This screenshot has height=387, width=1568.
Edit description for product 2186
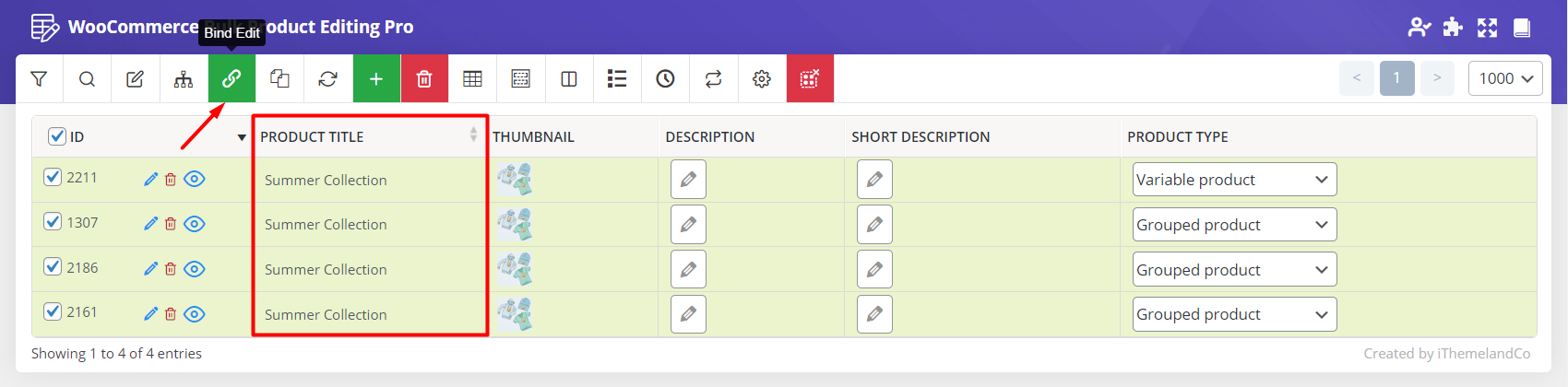tap(688, 269)
